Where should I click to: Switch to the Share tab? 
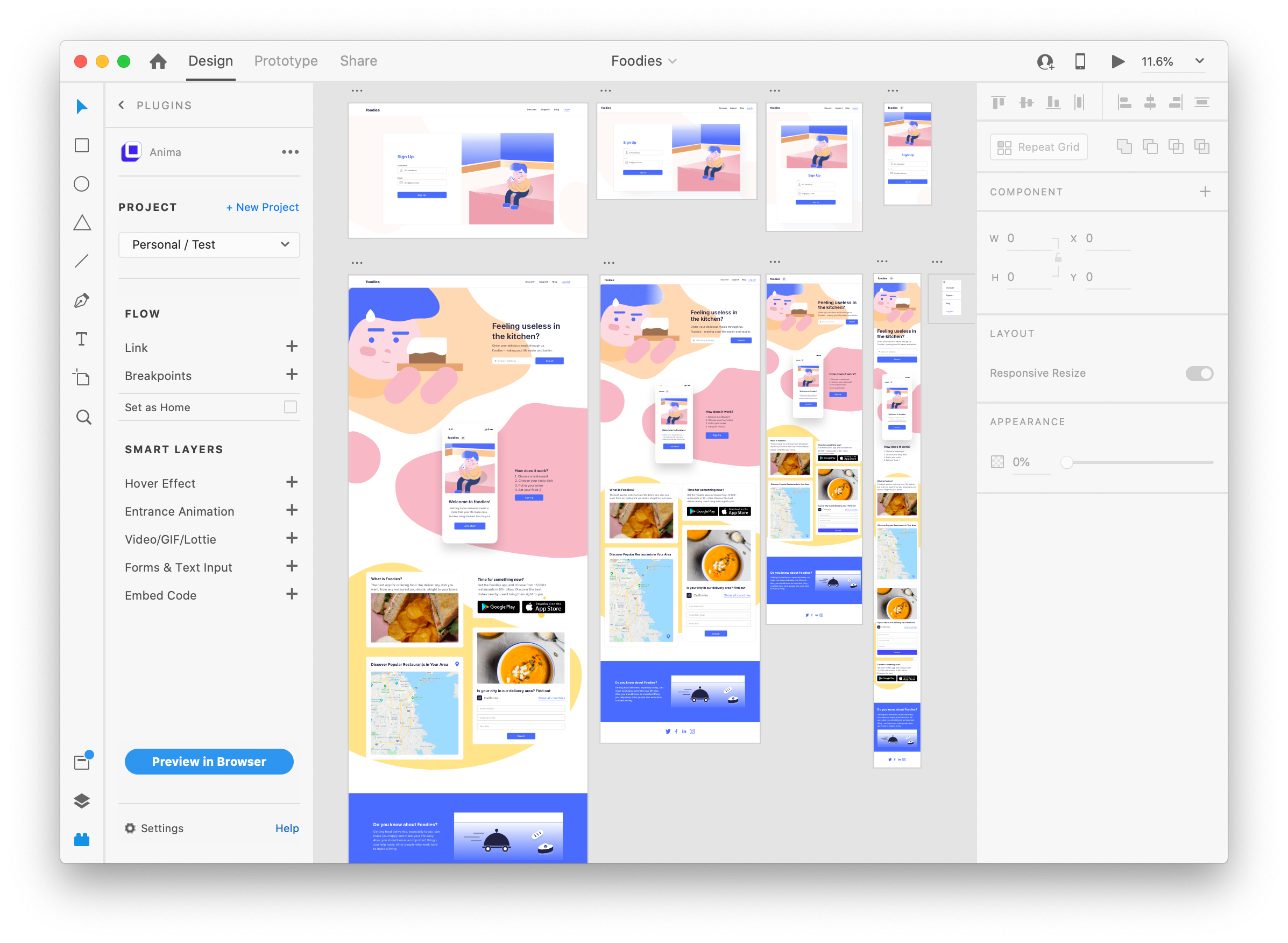point(358,61)
